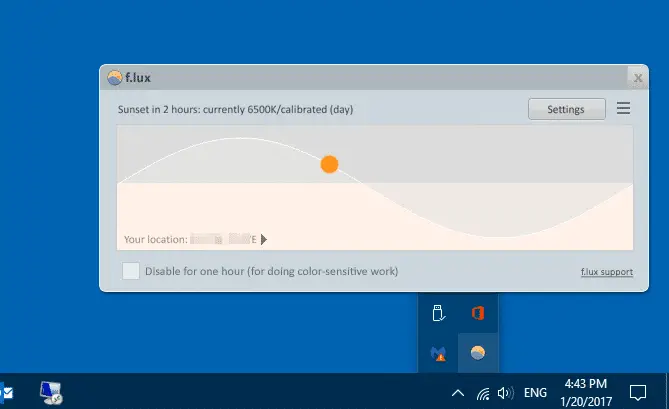The width and height of the screenshot is (669, 409).
Task: Switch input language via ENG indicator
Action: tap(535, 393)
